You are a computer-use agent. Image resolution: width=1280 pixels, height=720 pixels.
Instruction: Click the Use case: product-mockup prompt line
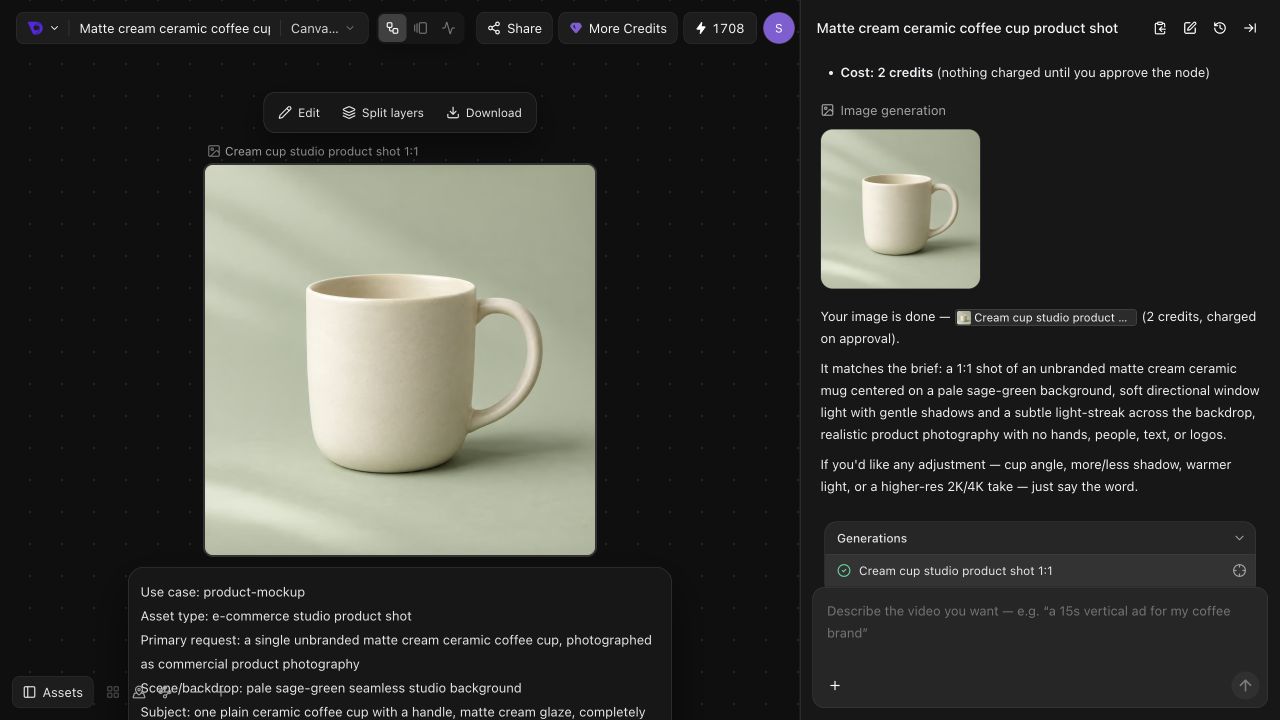coord(223,592)
